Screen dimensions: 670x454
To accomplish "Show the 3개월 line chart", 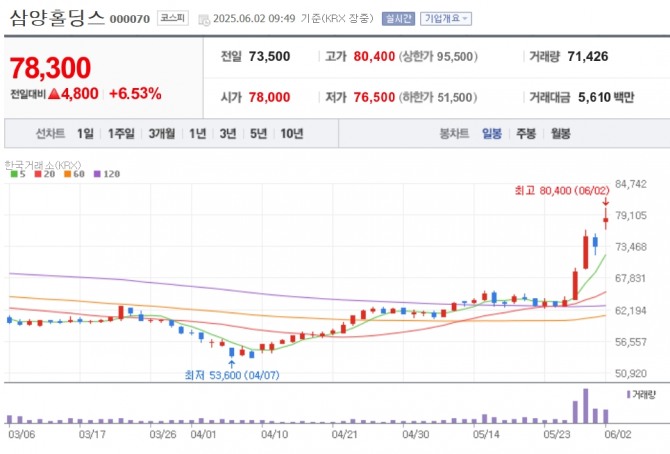I will coord(162,133).
